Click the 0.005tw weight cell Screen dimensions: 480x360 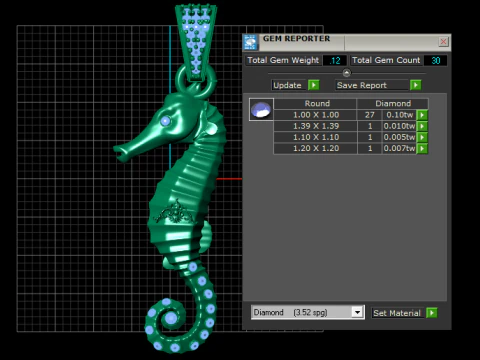(399, 137)
